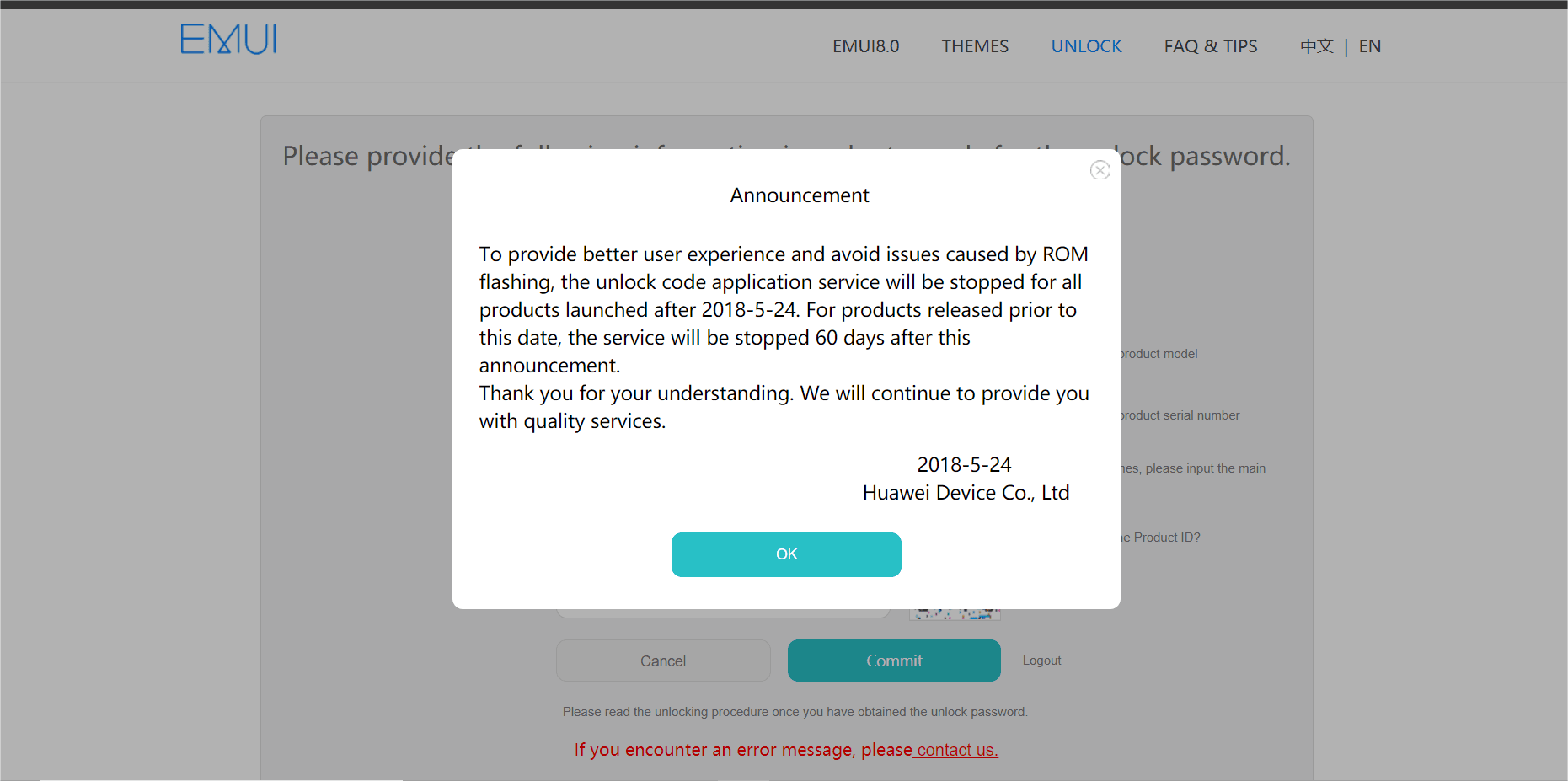Viewport: 1568px width, 781px height.
Task: Close the Announcement dialog with X icon
Action: coord(1100,170)
